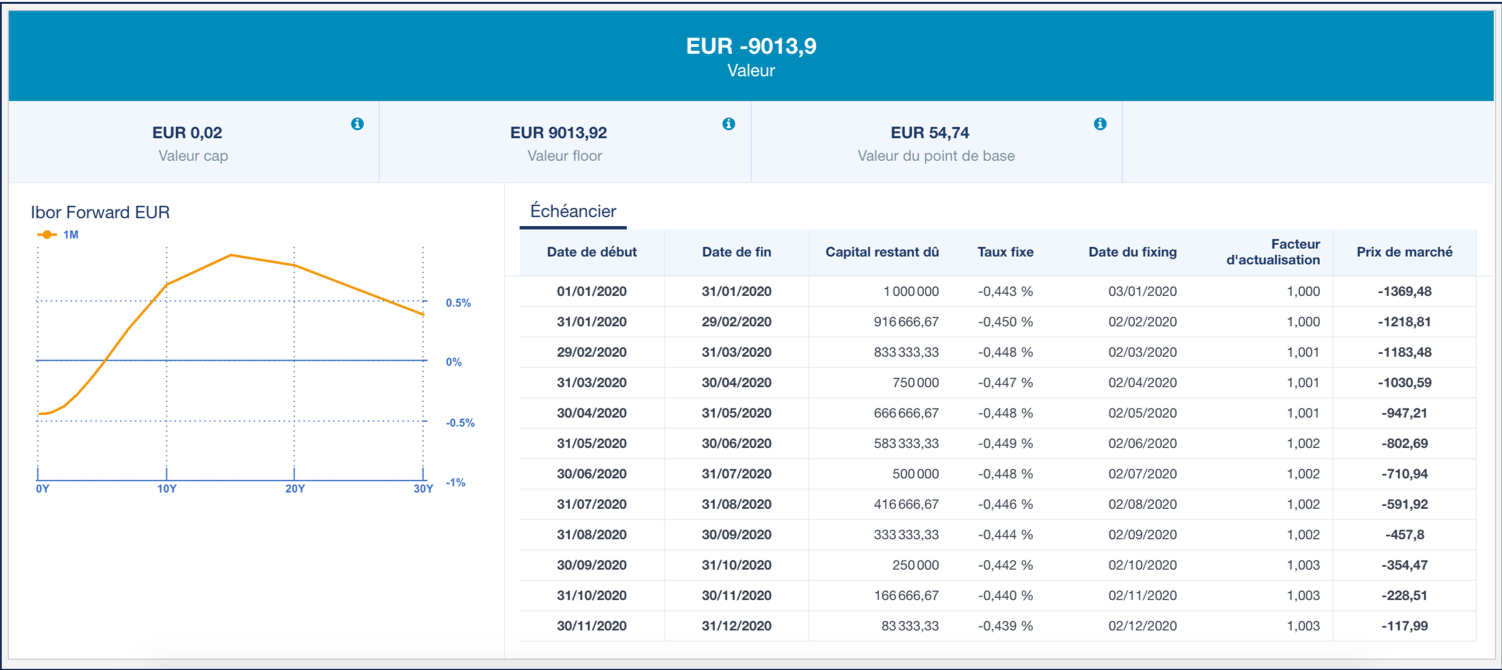Click info icon beside Valeur floor
Image resolution: width=1502 pixels, height=670 pixels.
click(728, 124)
